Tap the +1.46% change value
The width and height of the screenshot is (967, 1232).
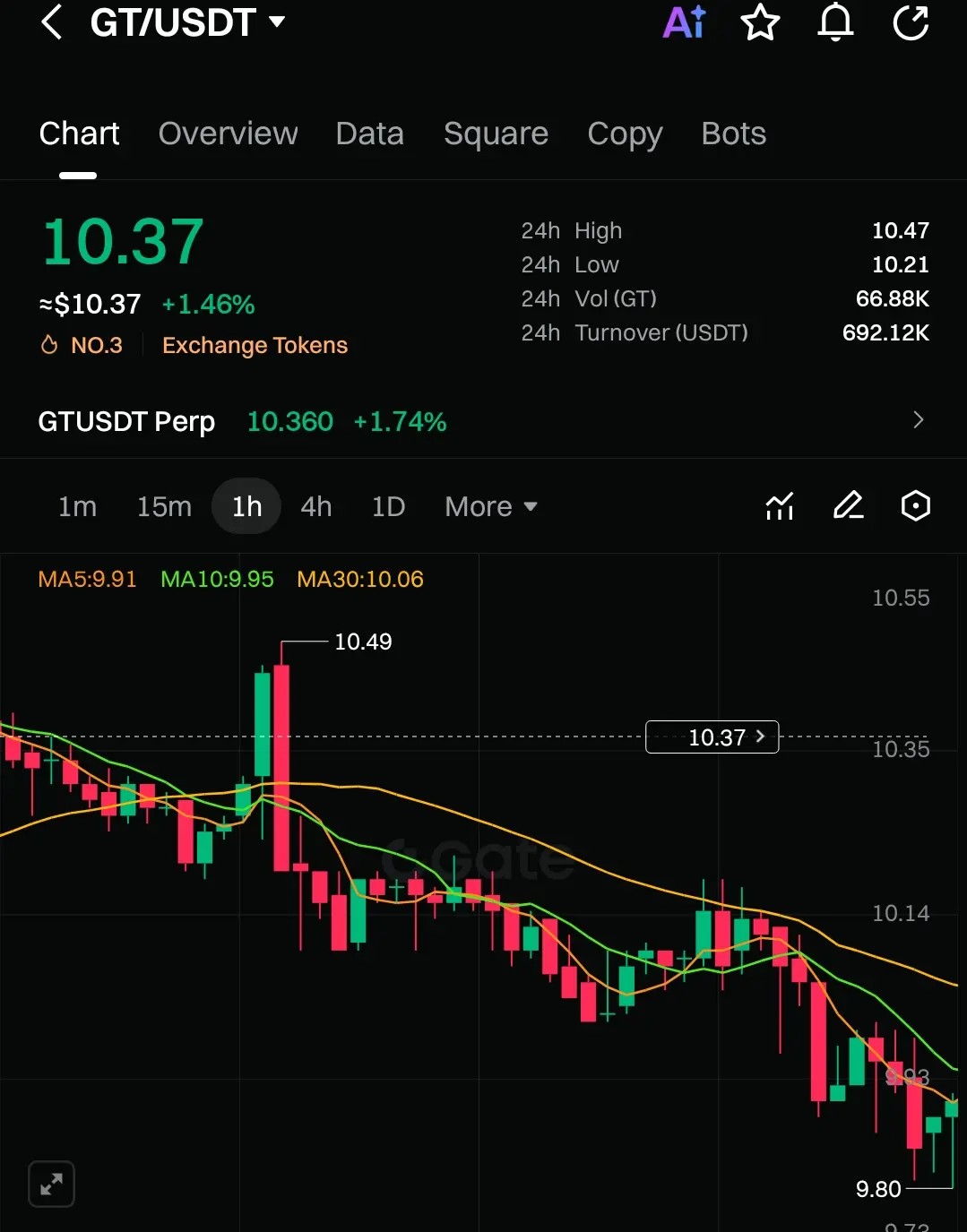pos(208,305)
